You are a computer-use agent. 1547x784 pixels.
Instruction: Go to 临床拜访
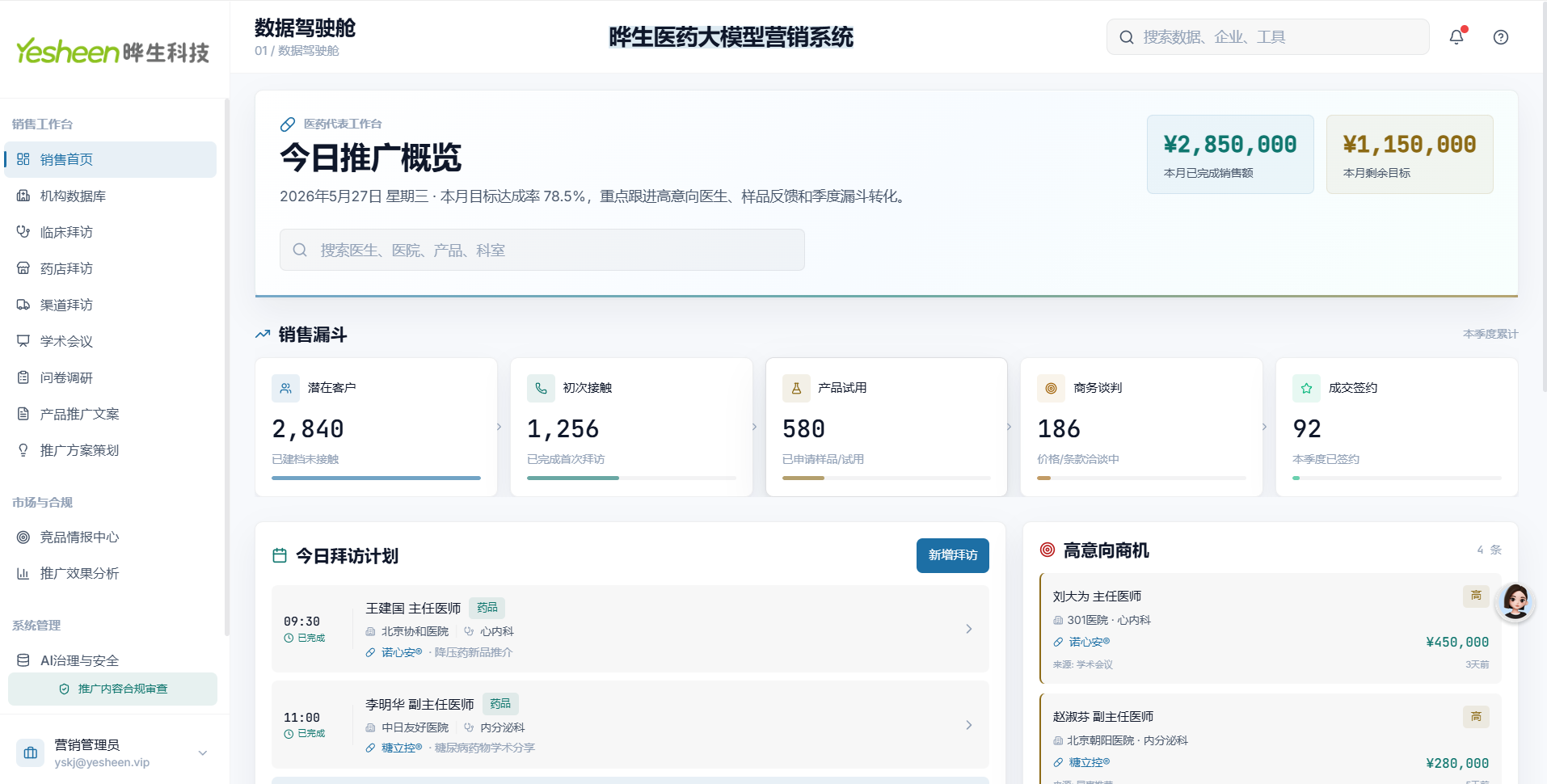tap(111, 232)
